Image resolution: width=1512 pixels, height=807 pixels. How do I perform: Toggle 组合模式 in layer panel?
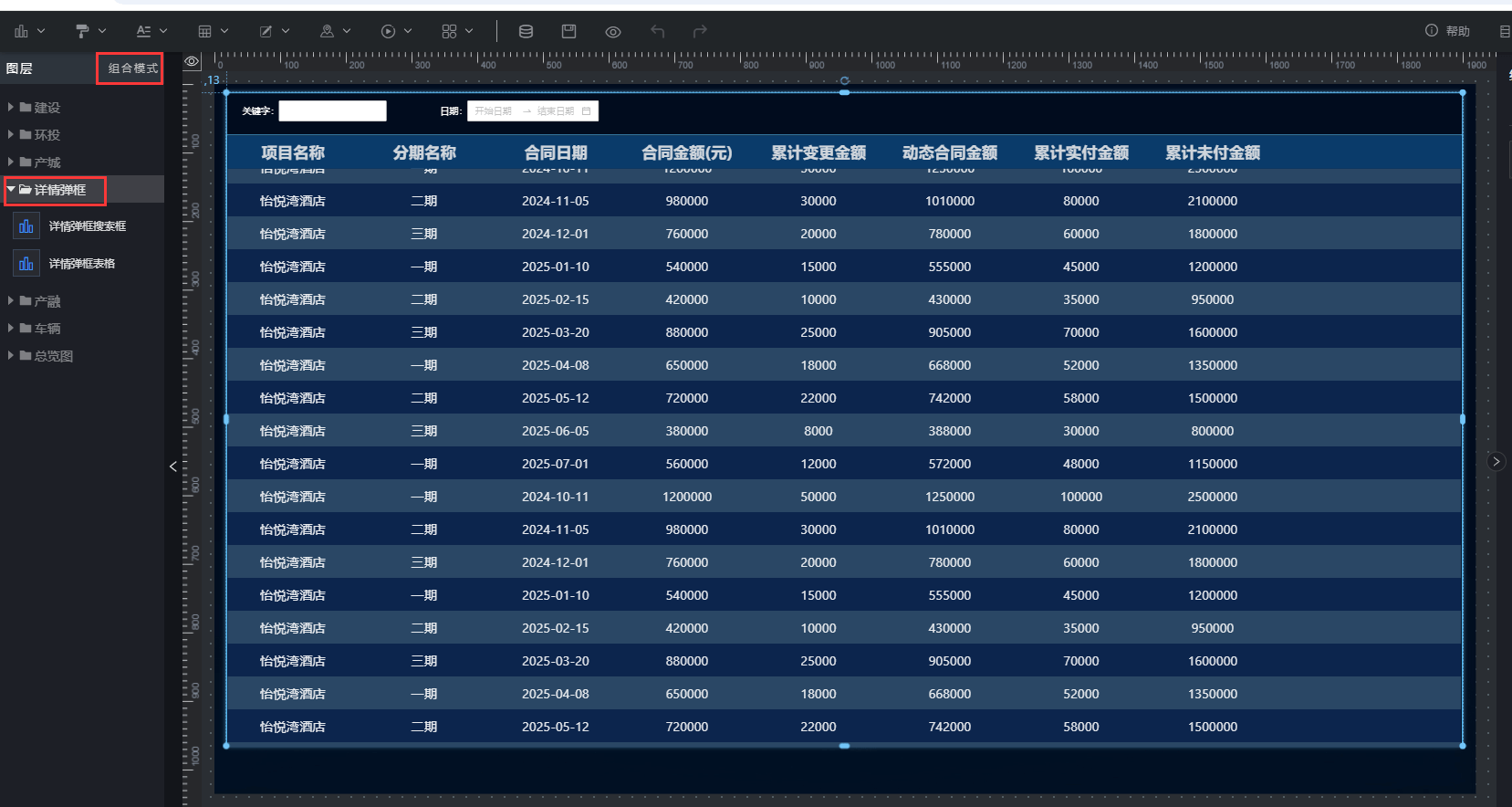[x=132, y=68]
